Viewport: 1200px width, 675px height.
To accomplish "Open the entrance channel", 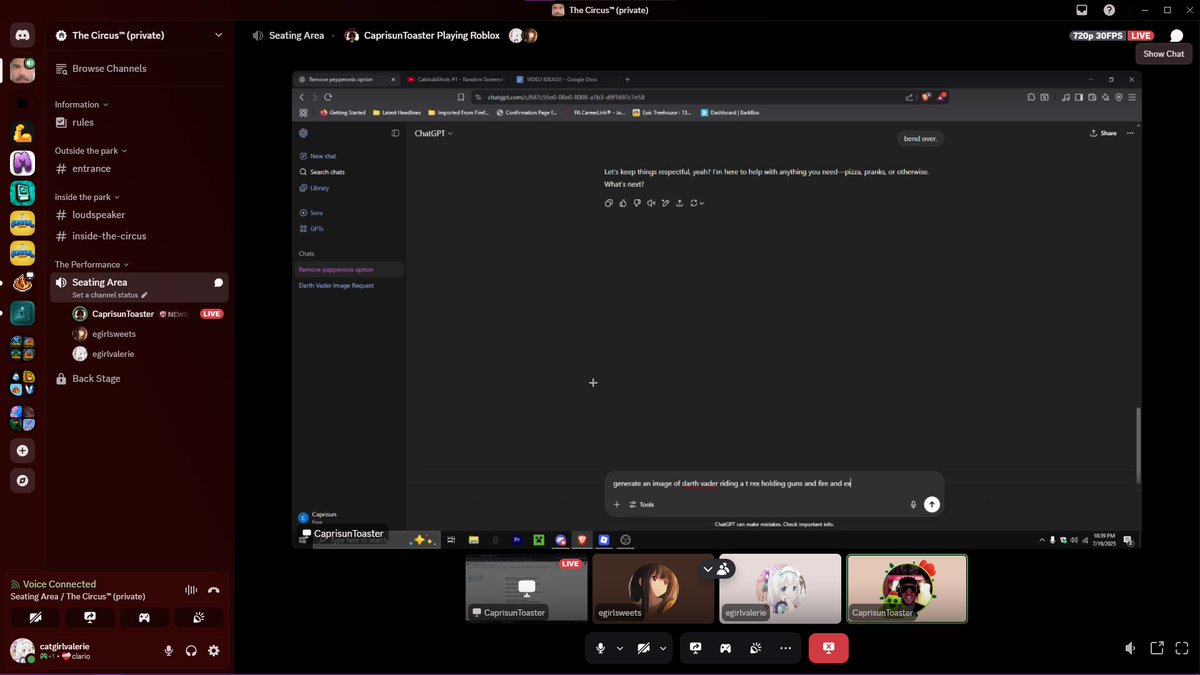I will click(x=140, y=169).
